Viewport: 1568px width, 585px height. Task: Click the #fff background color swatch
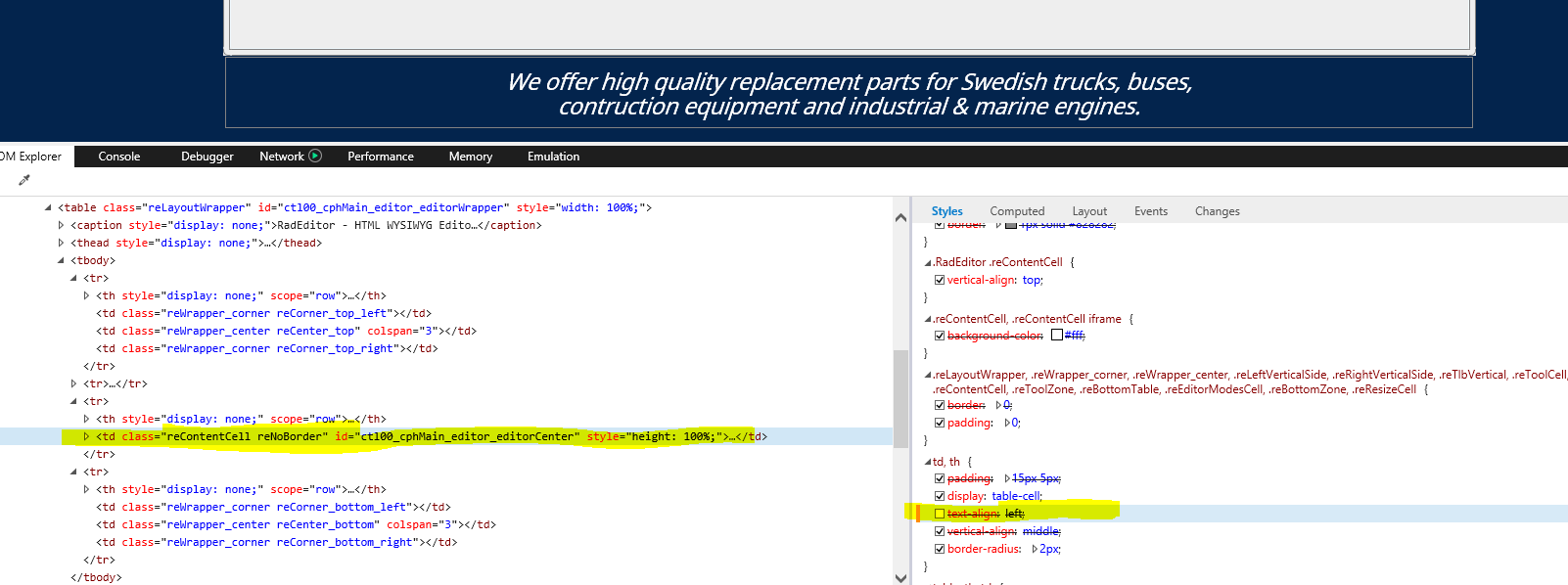pyautogui.click(x=1057, y=336)
